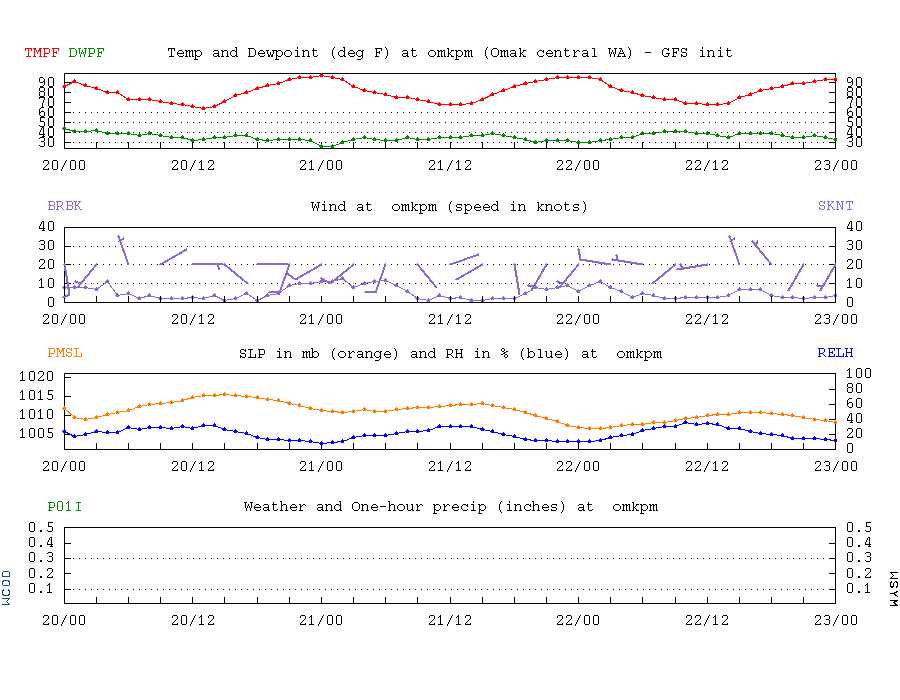Click the 23/00 time marker under precip chart
Screen dimensions: 900x700
(x=836, y=620)
